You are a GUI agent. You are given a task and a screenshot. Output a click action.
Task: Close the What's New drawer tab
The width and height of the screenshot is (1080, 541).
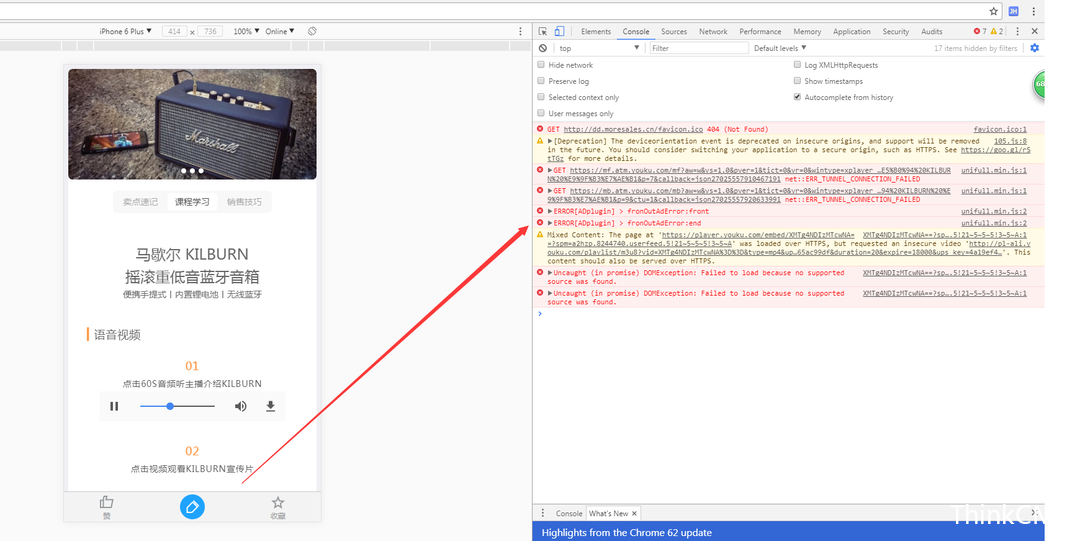coord(634,513)
